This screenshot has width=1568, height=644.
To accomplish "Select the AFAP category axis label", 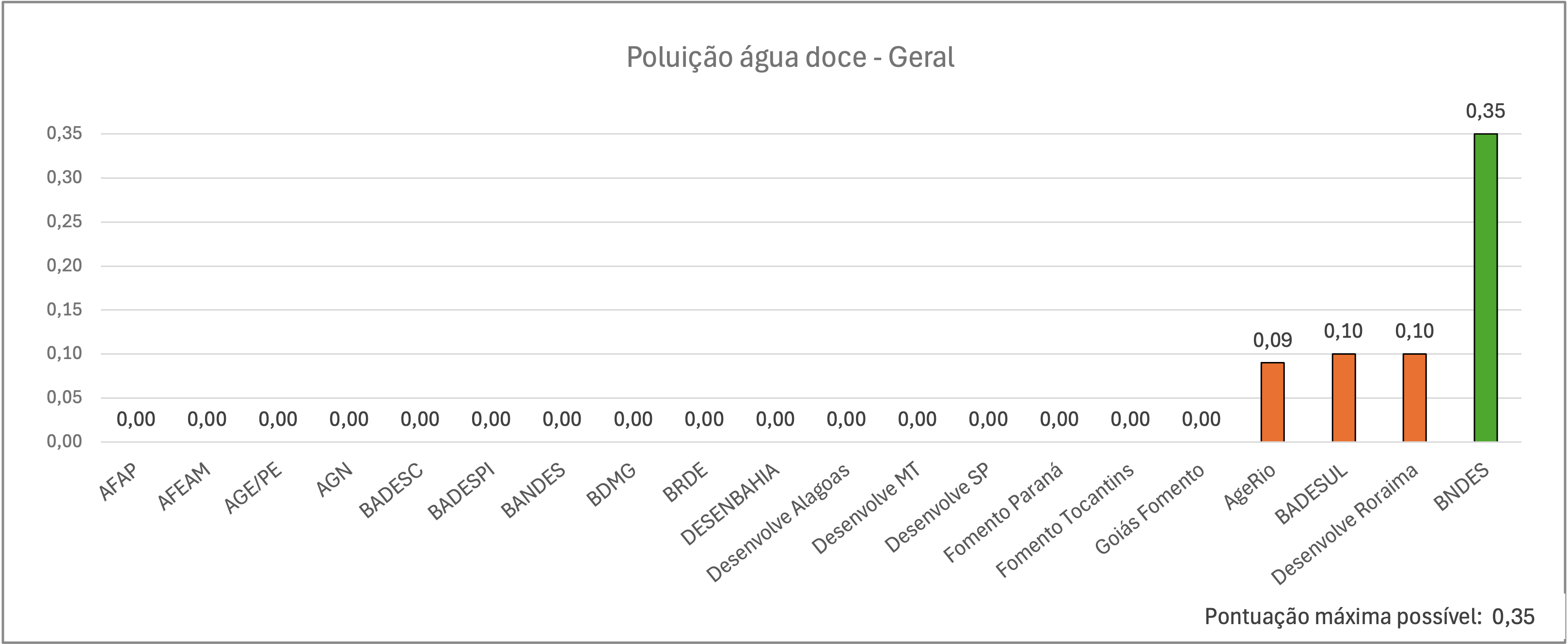I will [119, 482].
